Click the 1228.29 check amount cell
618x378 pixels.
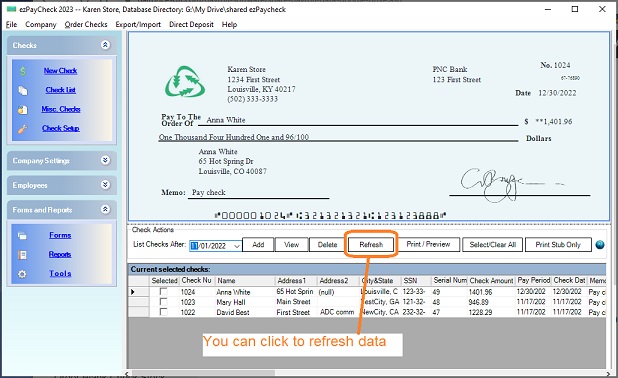(x=491, y=312)
